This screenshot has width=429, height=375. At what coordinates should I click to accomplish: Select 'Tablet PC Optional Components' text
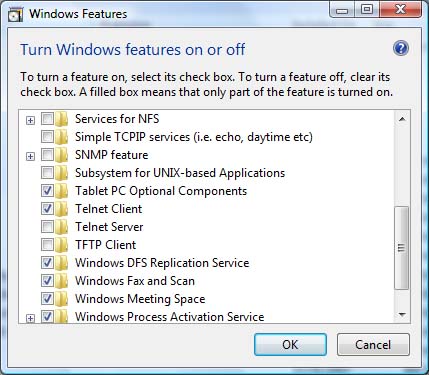tap(161, 191)
